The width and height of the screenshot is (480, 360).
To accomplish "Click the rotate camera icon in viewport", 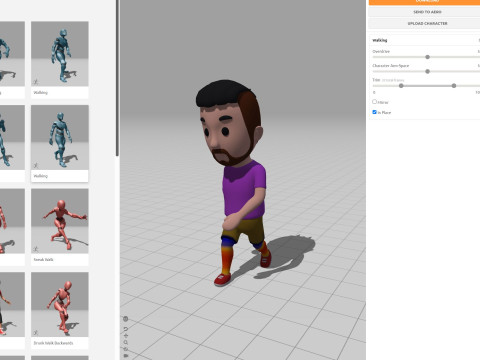I will point(126,329).
